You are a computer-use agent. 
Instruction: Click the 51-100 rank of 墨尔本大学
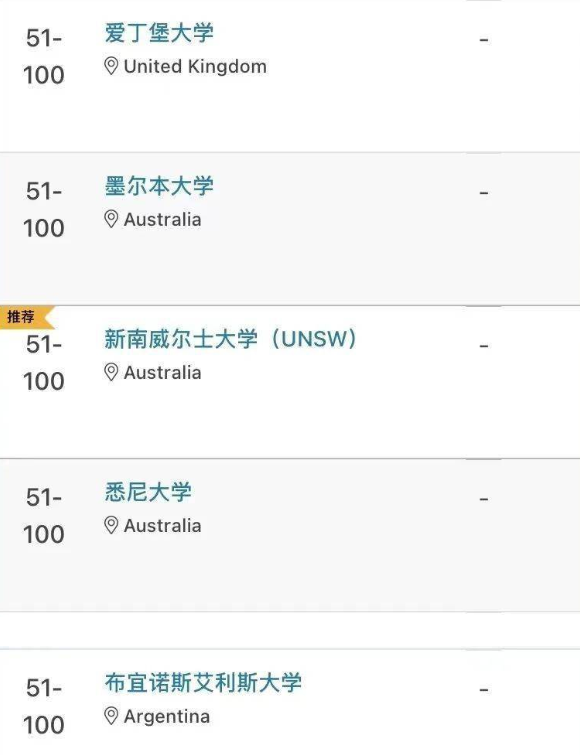tap(44, 209)
